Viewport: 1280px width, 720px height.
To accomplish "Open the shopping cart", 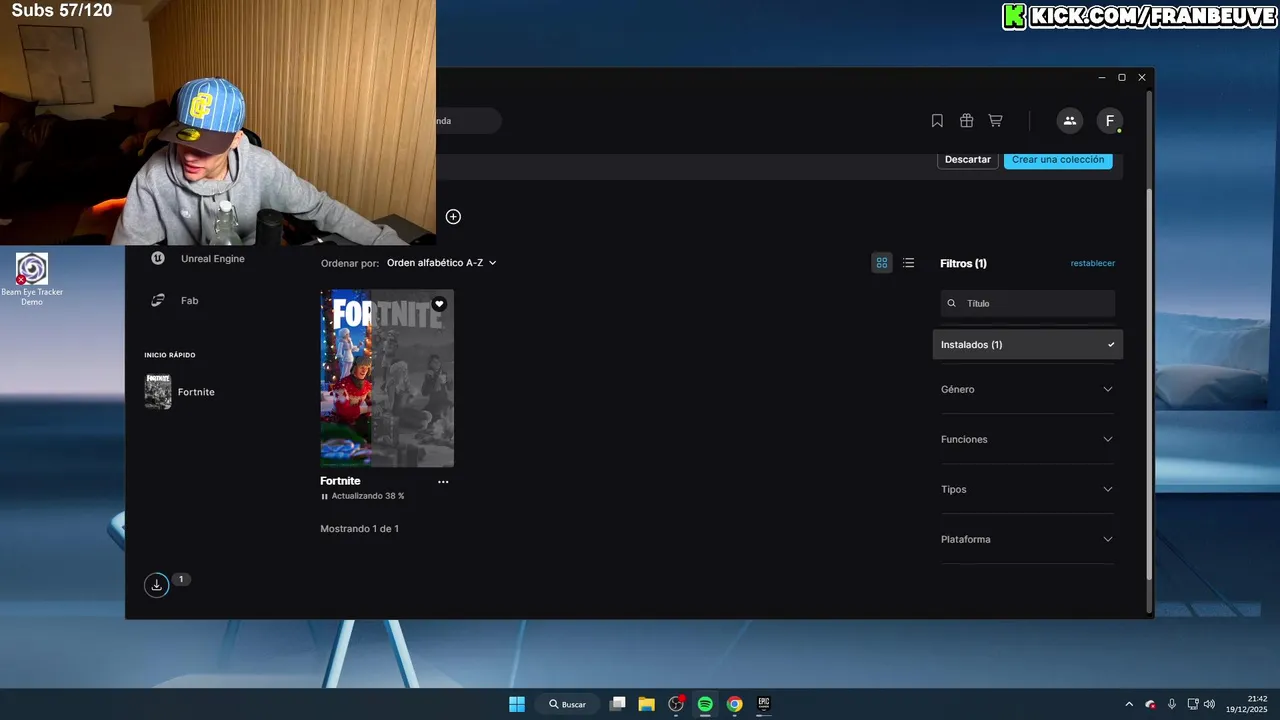I will point(995,121).
